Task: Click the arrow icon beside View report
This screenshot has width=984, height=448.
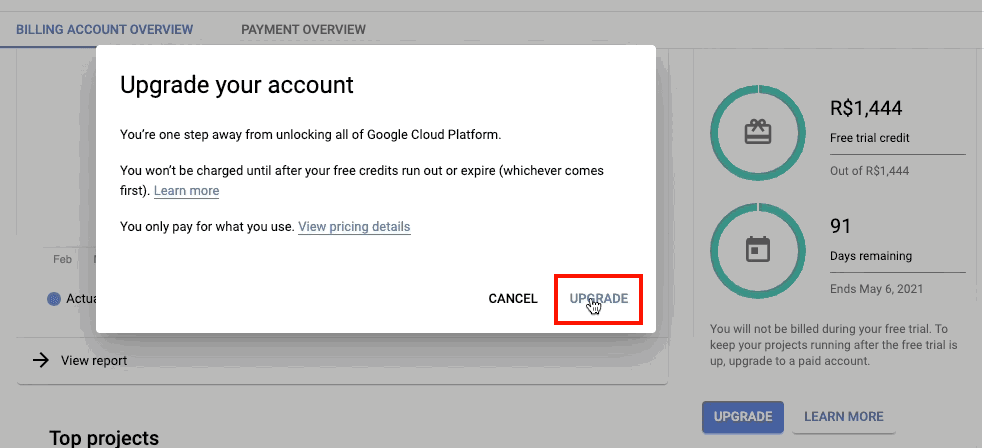Action: coord(41,360)
